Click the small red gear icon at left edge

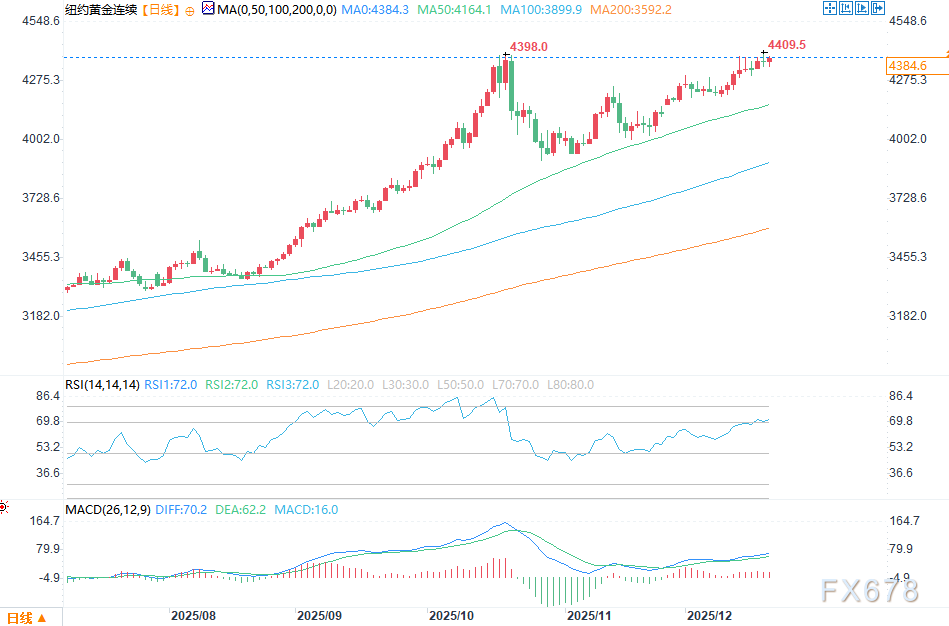pos(3,508)
